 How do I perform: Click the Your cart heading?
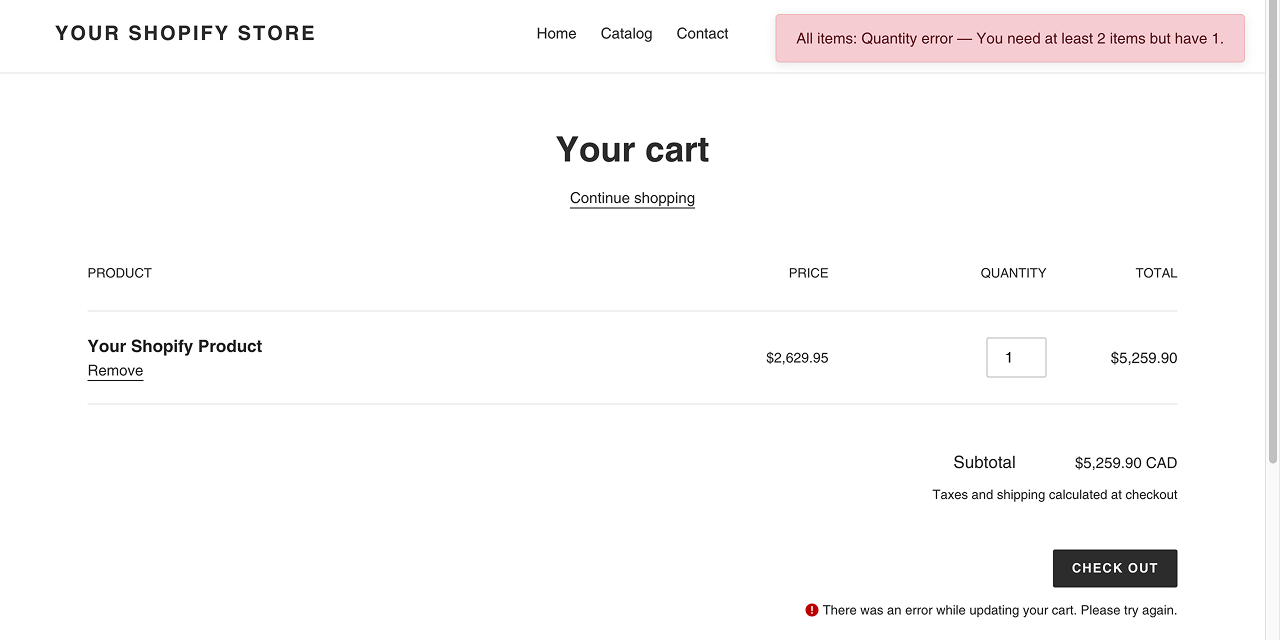(632, 150)
